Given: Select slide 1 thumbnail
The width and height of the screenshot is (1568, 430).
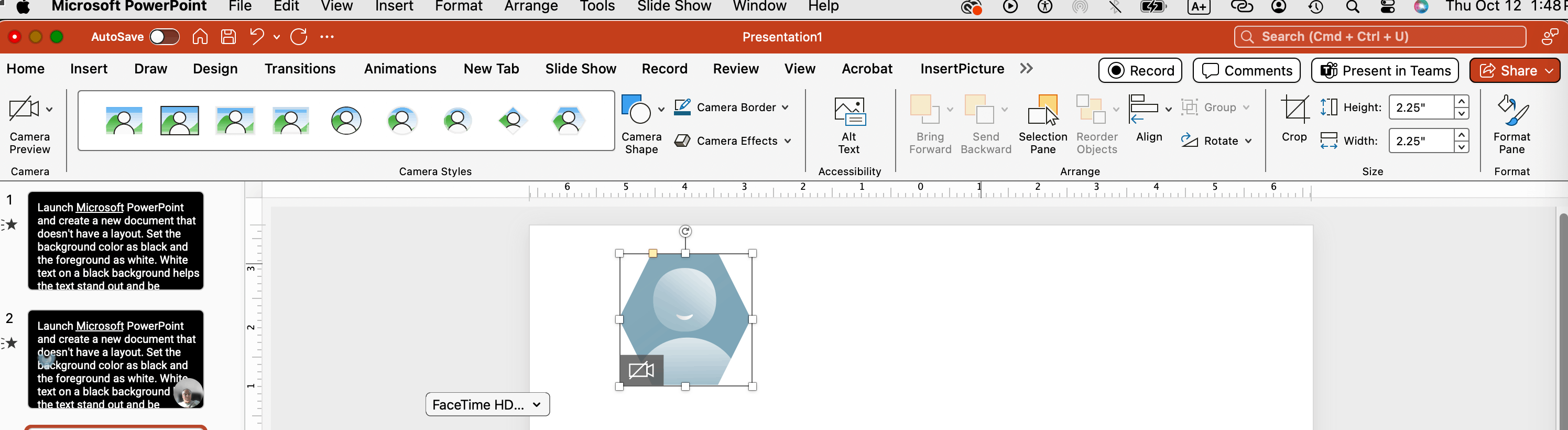Looking at the screenshot, I should (x=116, y=241).
